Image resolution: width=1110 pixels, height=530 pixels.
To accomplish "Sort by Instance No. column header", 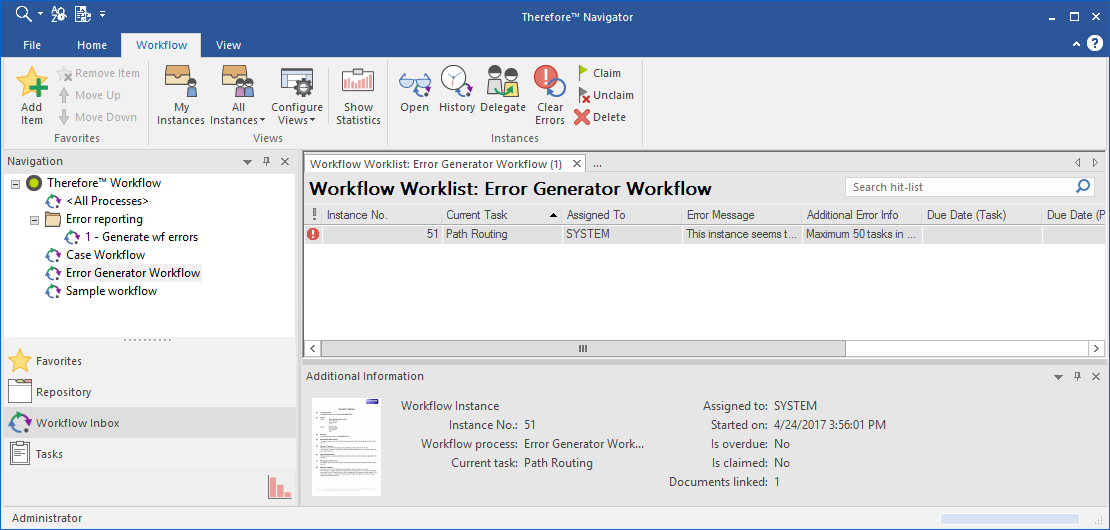I will pos(382,215).
